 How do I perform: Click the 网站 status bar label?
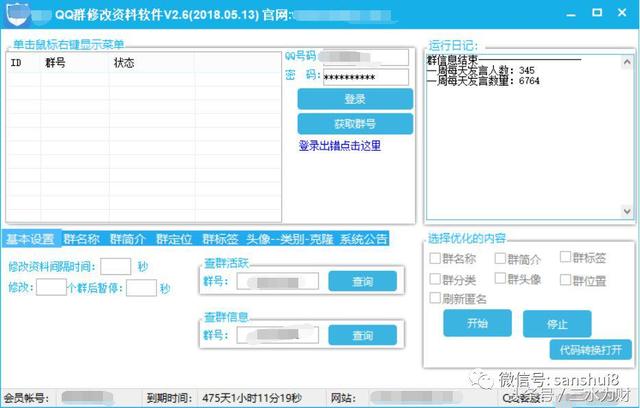pyautogui.click(x=343, y=398)
